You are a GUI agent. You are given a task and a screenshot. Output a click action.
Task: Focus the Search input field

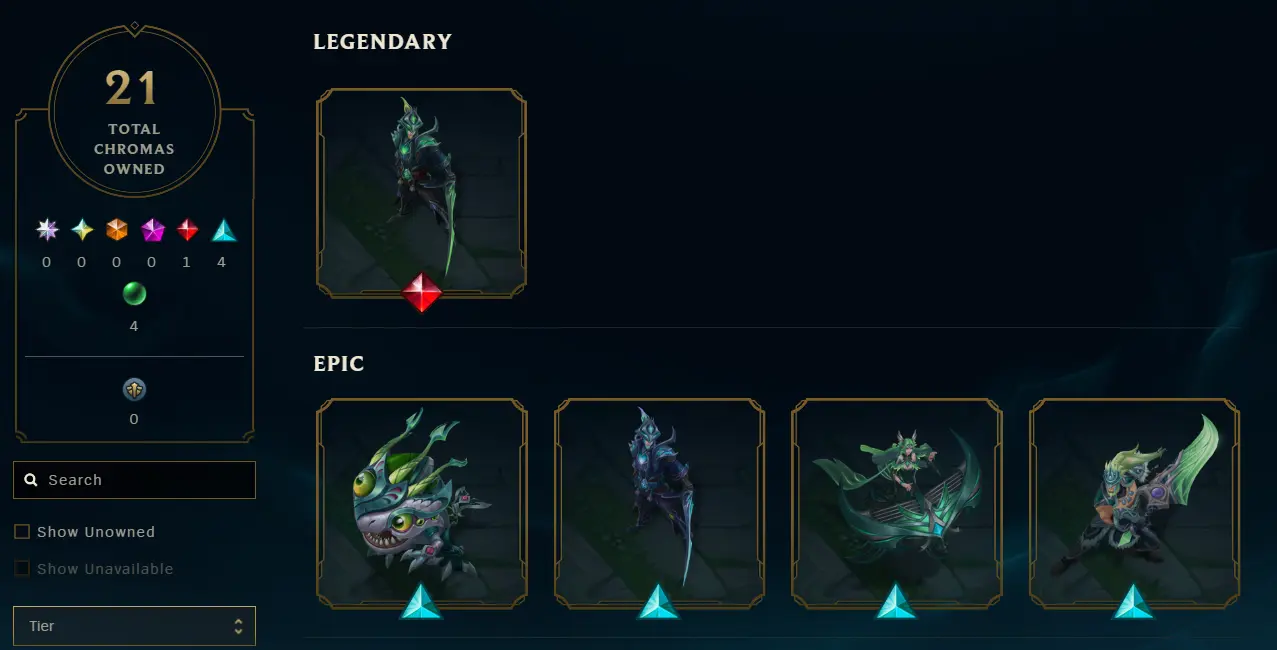134,480
